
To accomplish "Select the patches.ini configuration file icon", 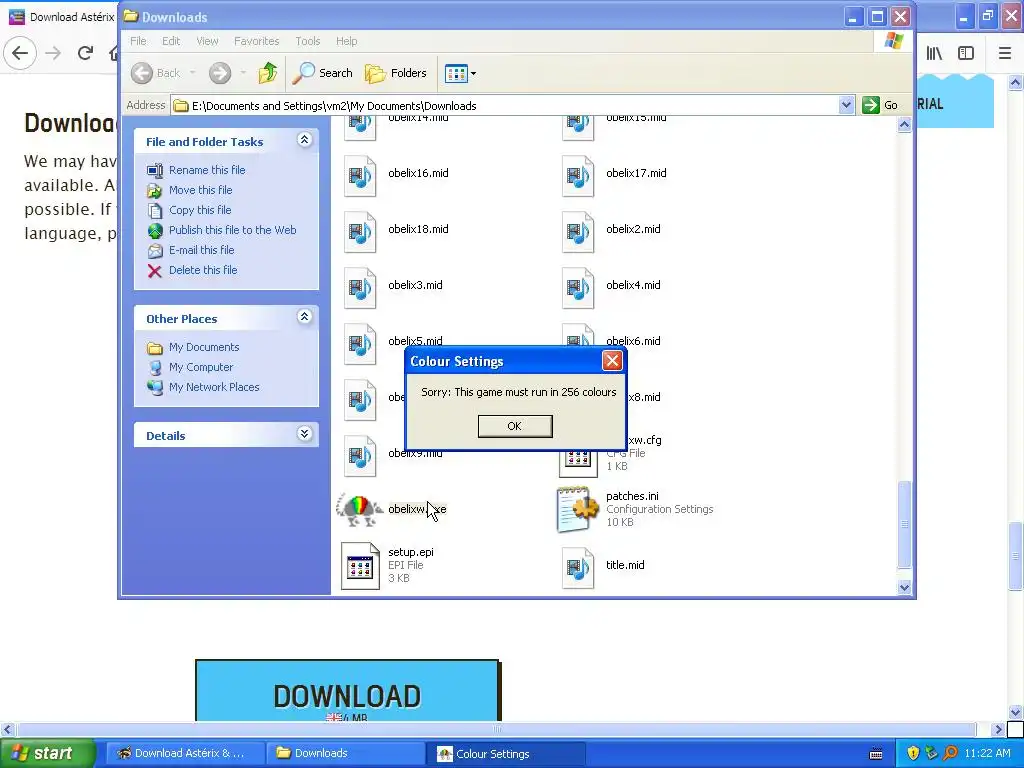I will tap(578, 509).
